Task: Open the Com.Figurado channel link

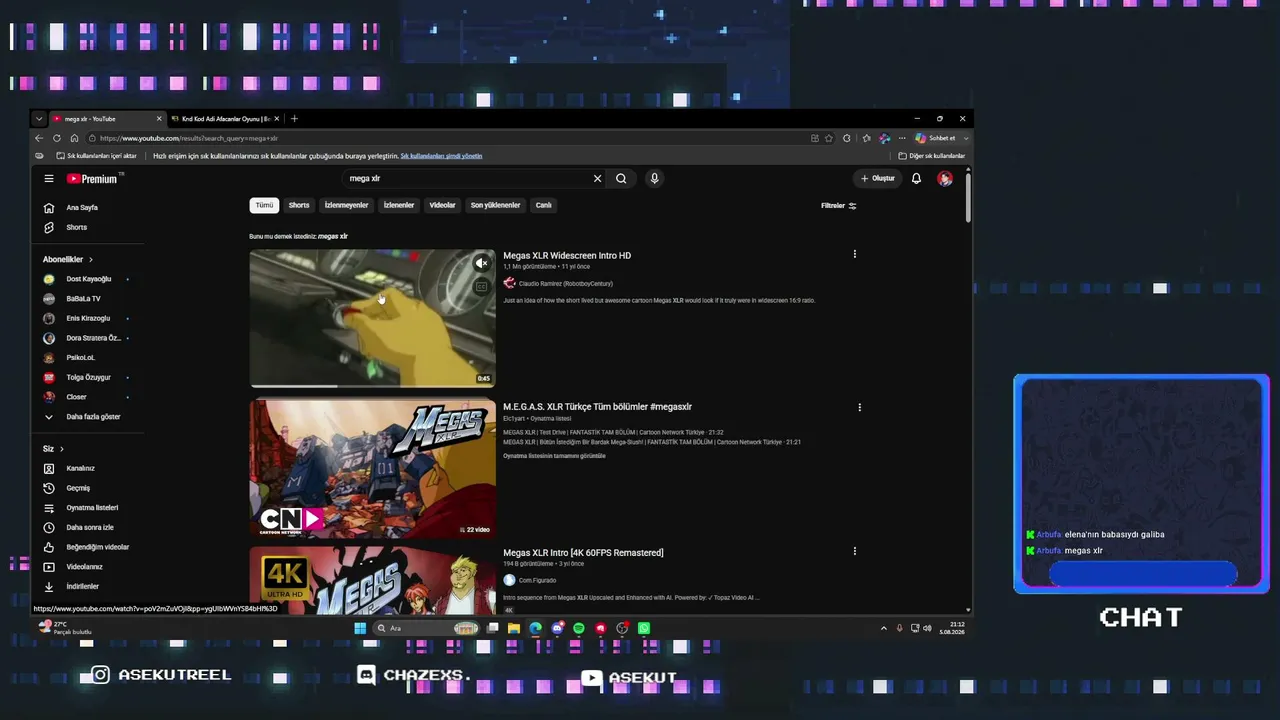Action: pos(537,581)
